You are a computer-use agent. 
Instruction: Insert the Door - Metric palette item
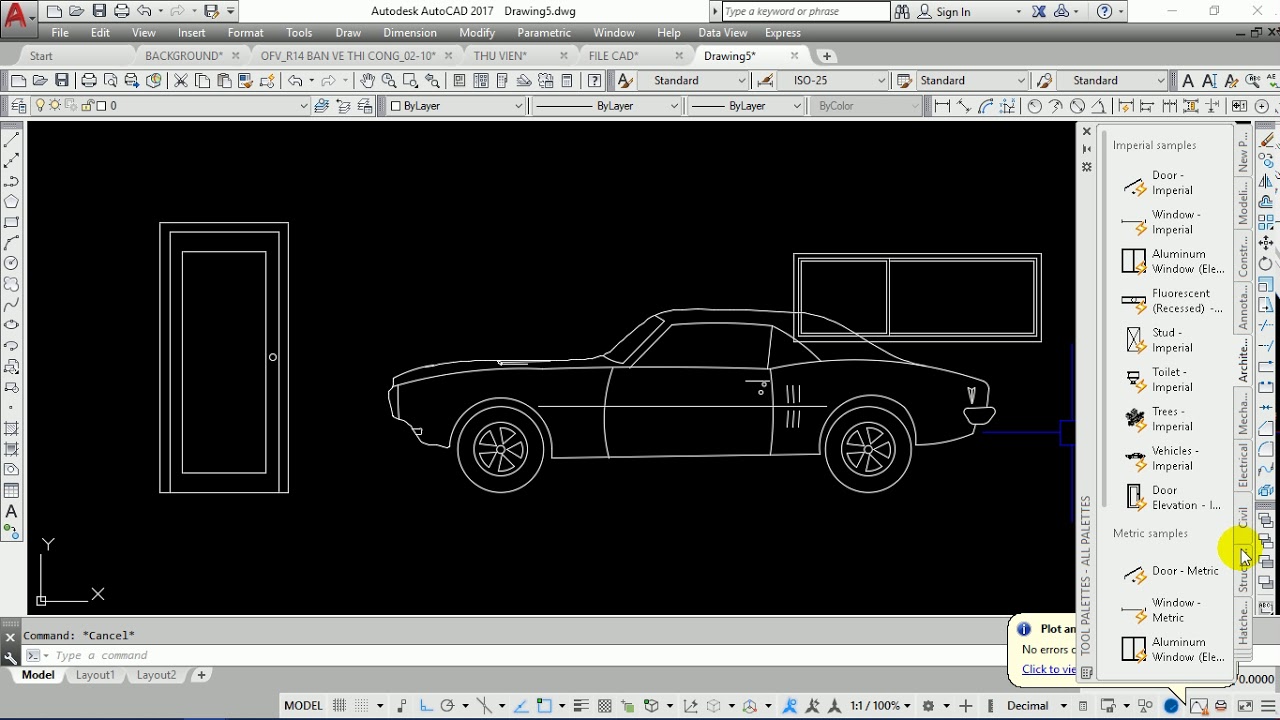(1170, 572)
